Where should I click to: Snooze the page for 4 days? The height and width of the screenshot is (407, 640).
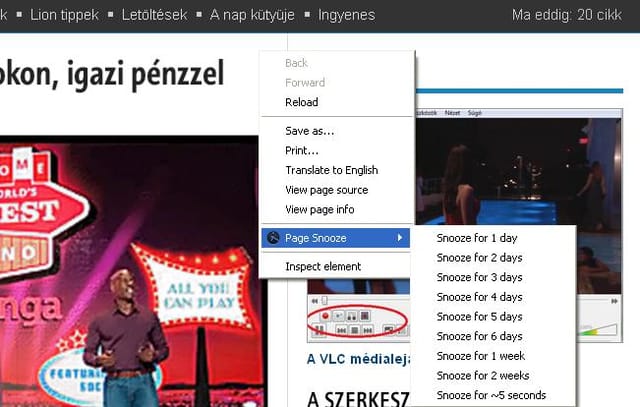pos(479,297)
